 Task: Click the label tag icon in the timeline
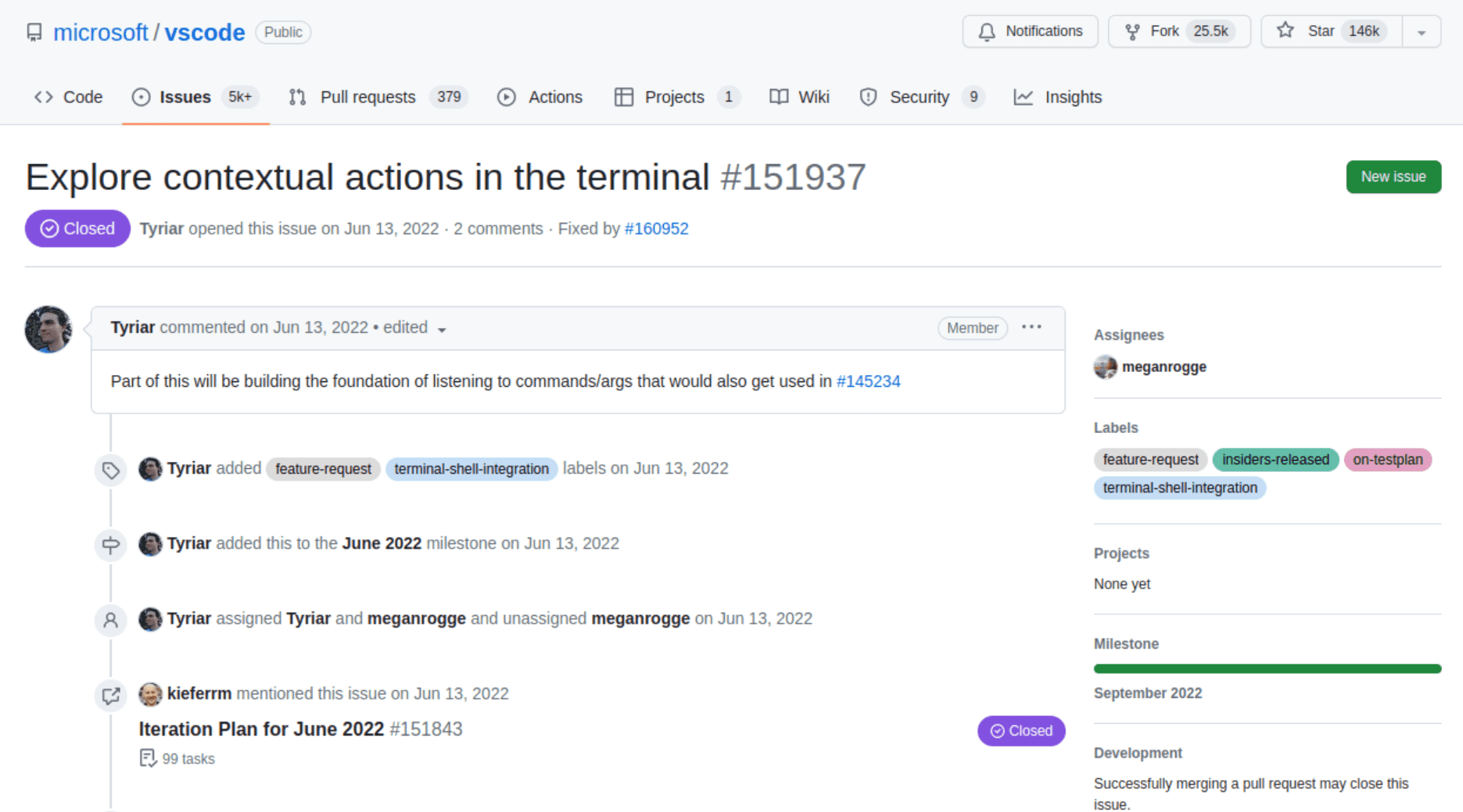click(x=110, y=470)
